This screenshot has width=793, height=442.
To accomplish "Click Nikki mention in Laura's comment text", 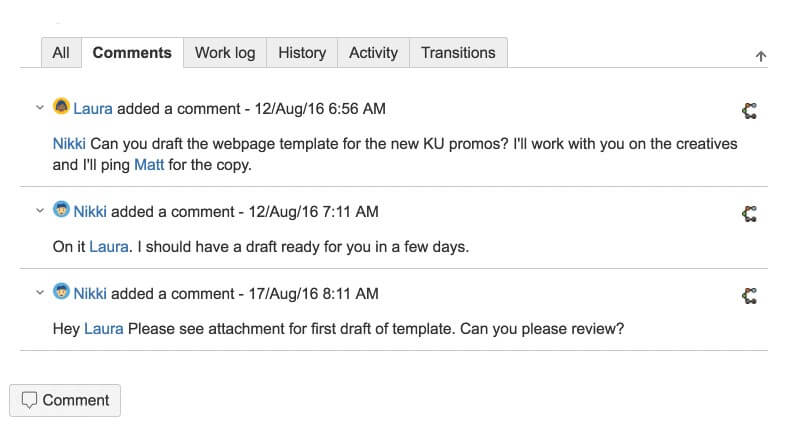I will click(x=69, y=144).
